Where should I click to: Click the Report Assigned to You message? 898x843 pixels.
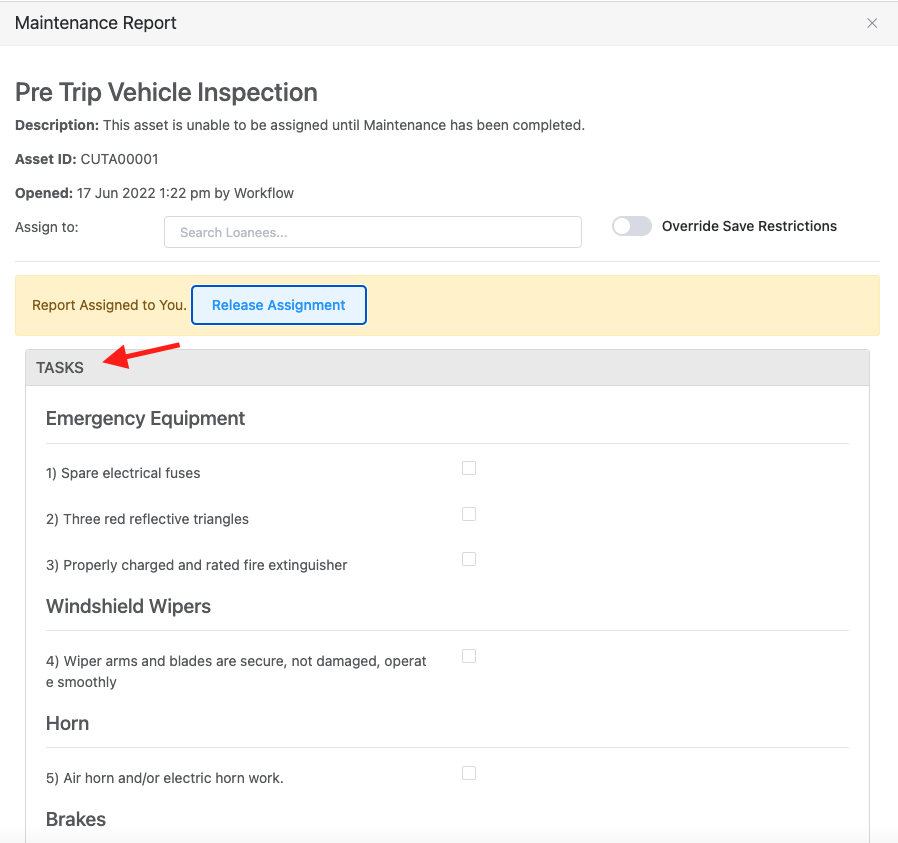click(x=109, y=305)
